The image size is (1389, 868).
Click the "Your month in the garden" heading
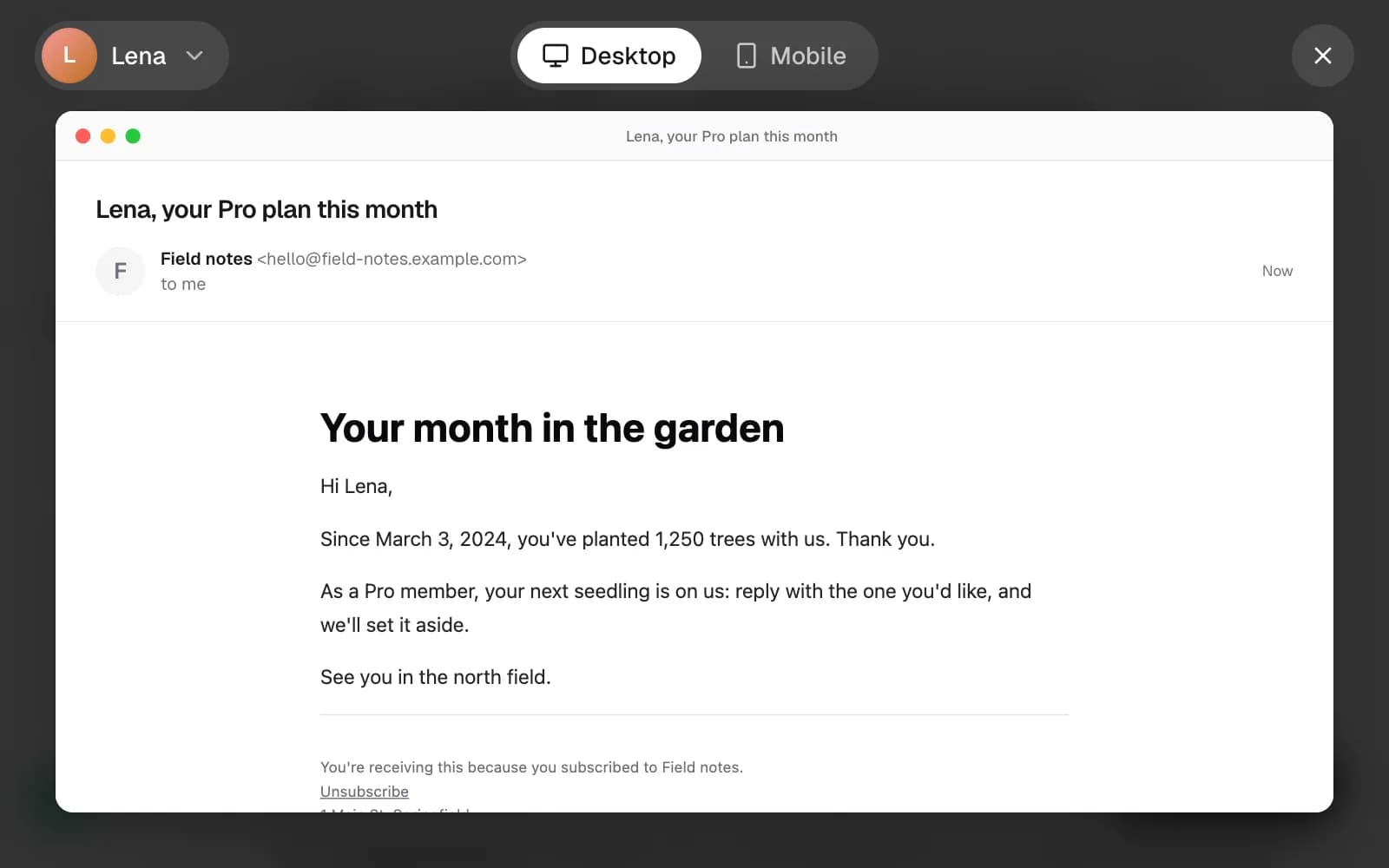coord(552,428)
